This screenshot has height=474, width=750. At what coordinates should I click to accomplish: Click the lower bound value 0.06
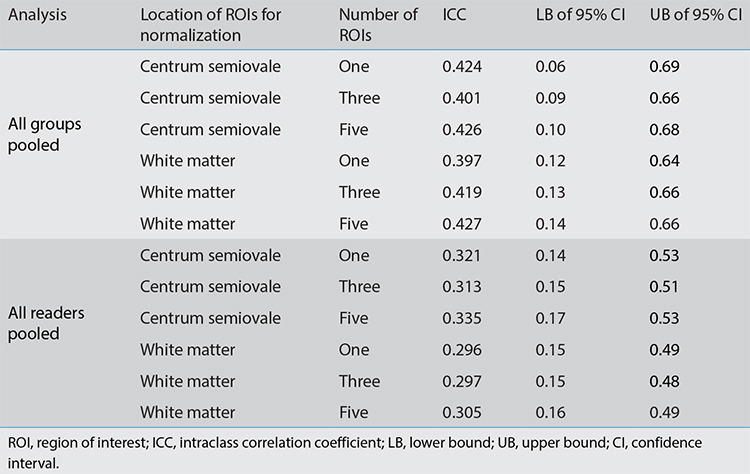point(548,67)
